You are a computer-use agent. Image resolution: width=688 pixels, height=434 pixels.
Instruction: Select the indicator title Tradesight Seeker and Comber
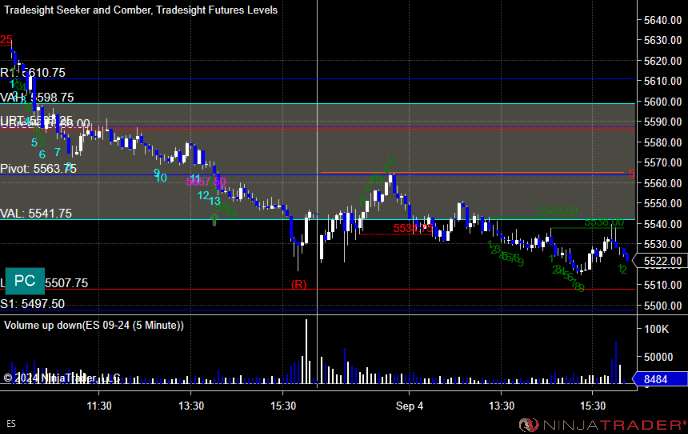[x=77, y=10]
